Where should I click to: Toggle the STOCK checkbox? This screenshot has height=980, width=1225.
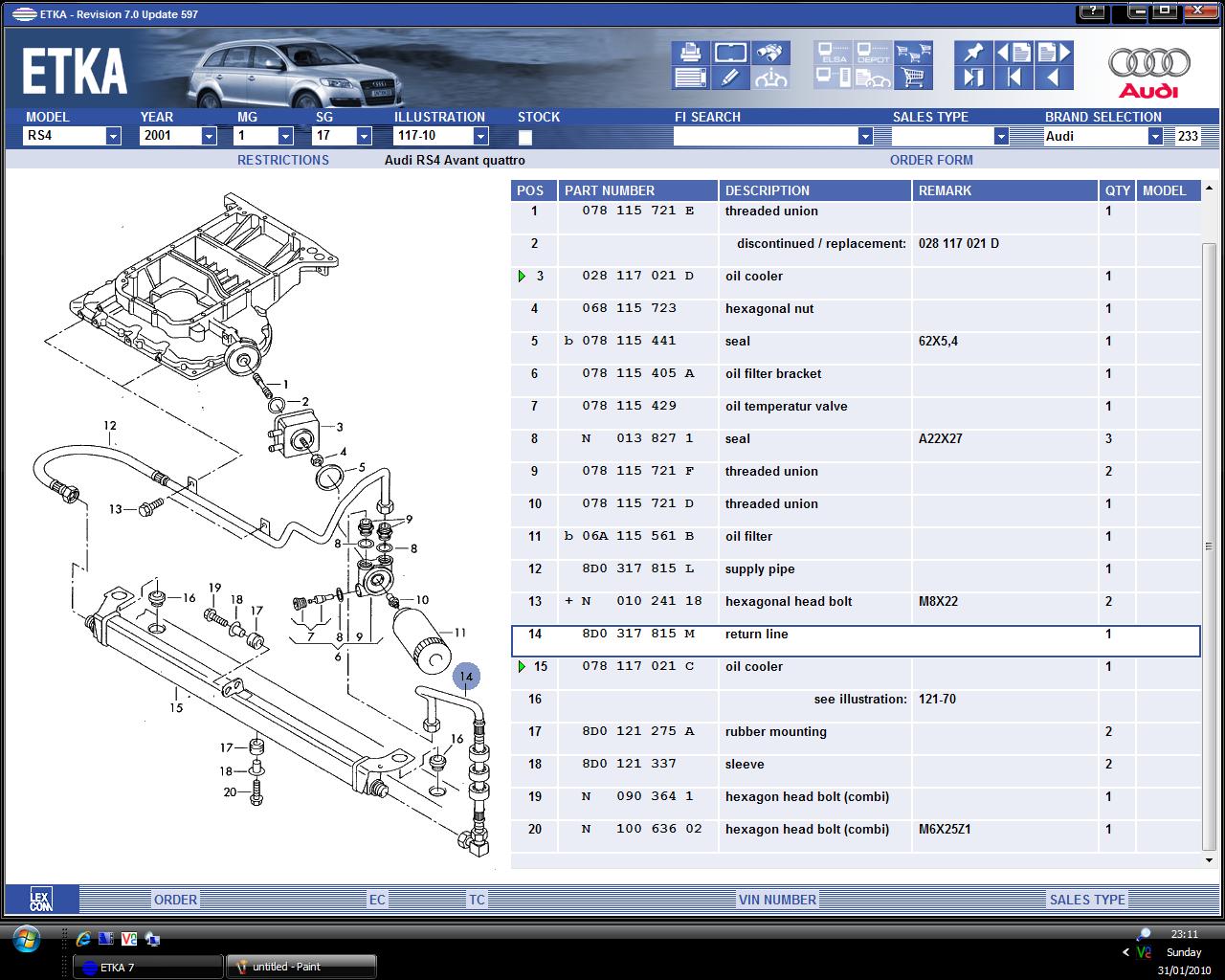click(x=525, y=137)
